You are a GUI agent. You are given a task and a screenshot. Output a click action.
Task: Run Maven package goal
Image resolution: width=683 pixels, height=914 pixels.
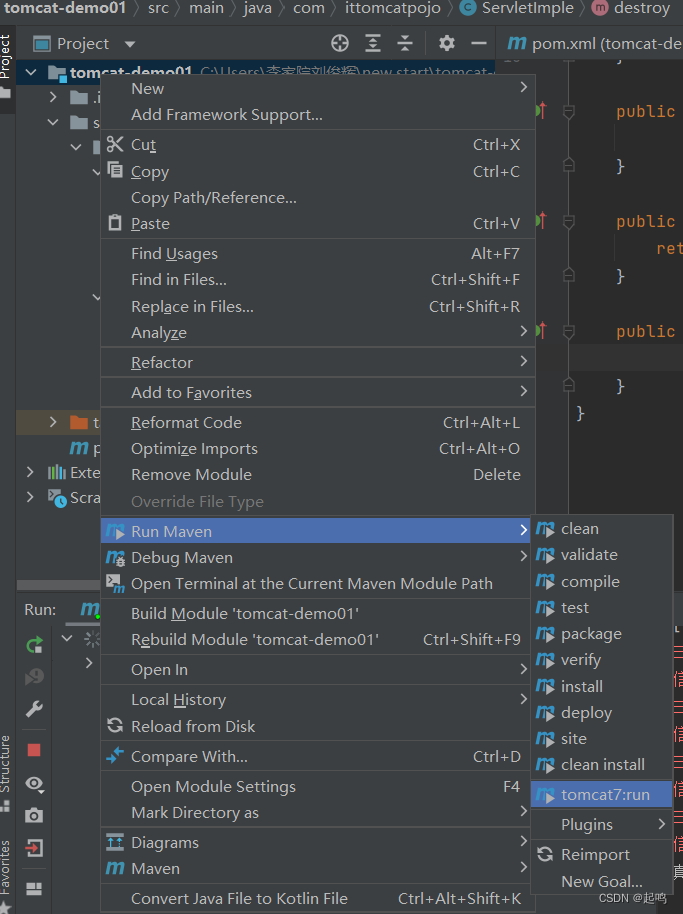(602, 634)
